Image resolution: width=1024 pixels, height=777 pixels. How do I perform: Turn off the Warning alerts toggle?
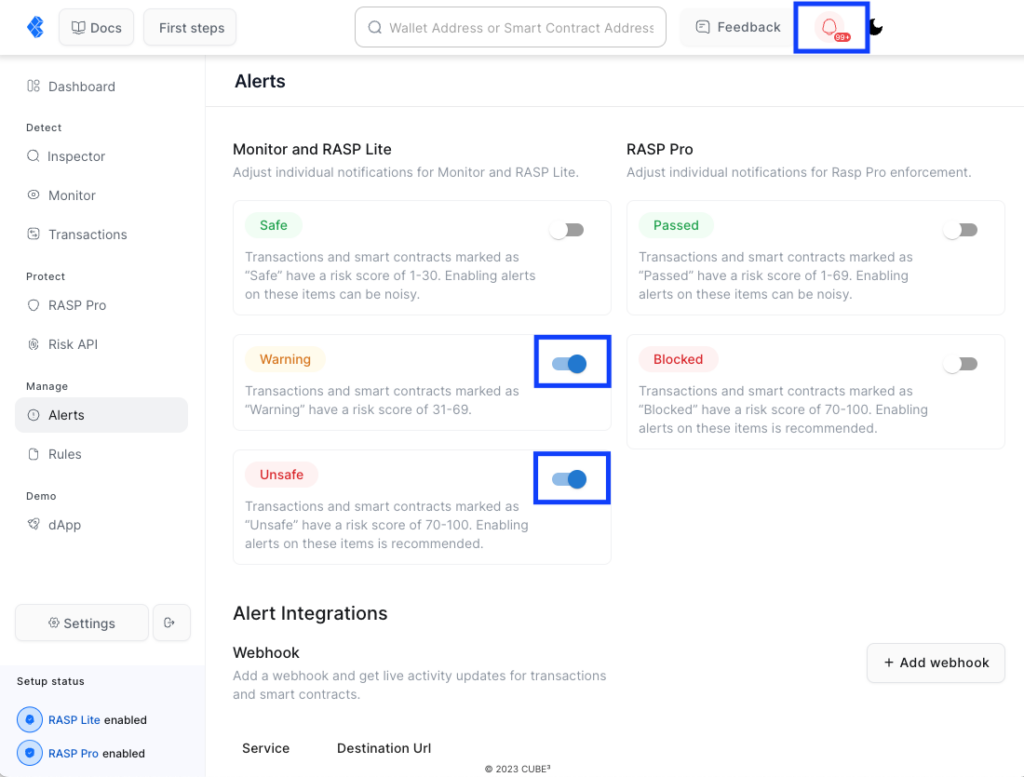pos(569,364)
